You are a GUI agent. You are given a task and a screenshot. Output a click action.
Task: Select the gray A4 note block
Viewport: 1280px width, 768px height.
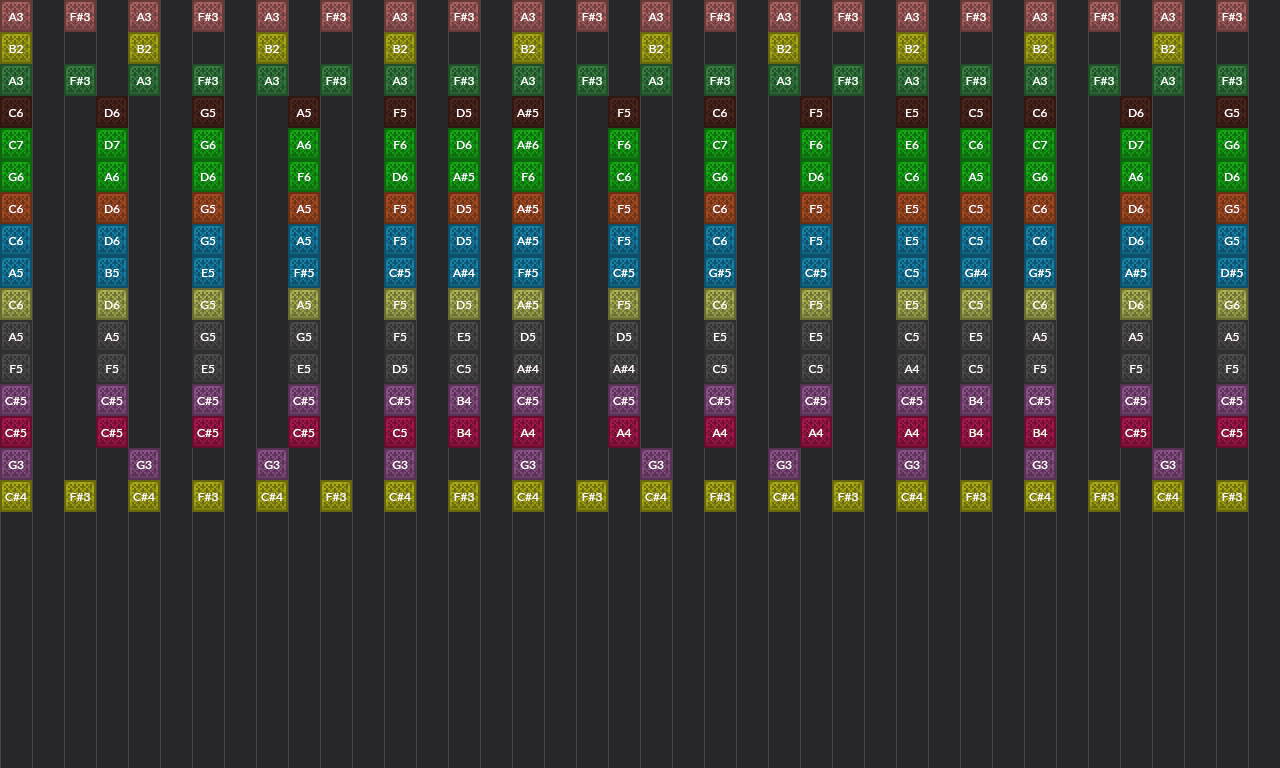tap(912, 369)
